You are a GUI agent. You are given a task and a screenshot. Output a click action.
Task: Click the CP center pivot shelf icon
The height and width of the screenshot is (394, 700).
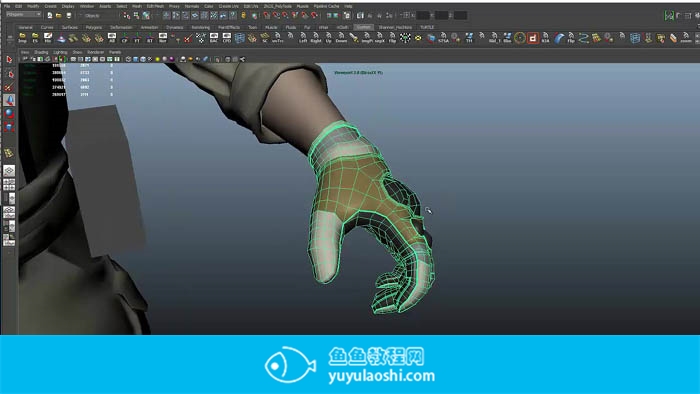(x=125, y=38)
